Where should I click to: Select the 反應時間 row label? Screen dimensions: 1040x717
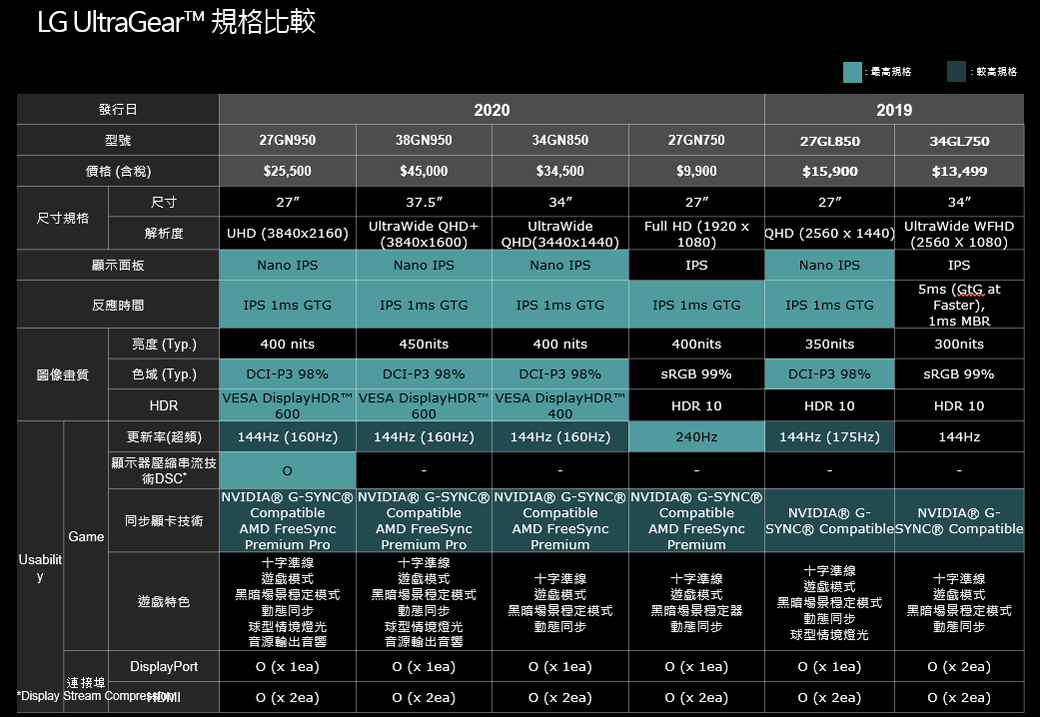[118, 305]
